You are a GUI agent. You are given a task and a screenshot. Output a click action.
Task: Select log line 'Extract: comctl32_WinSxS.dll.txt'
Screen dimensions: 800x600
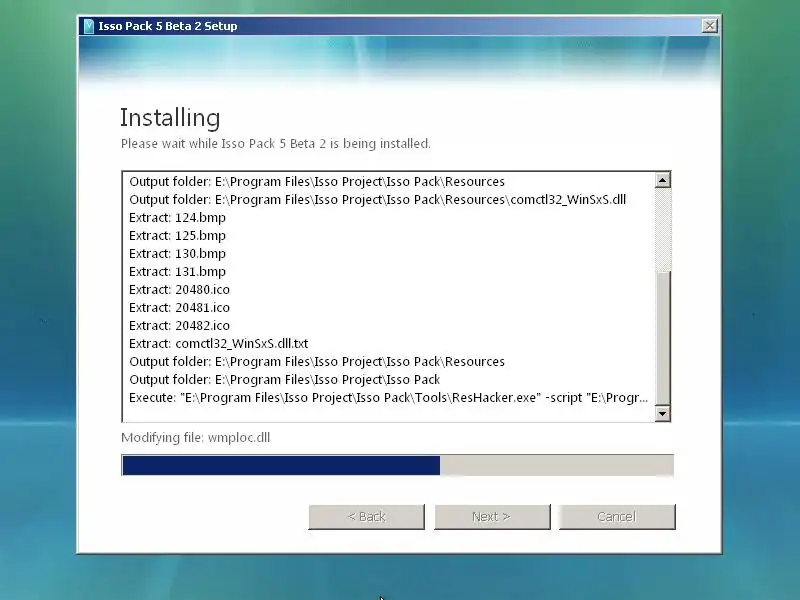pyautogui.click(x=218, y=344)
